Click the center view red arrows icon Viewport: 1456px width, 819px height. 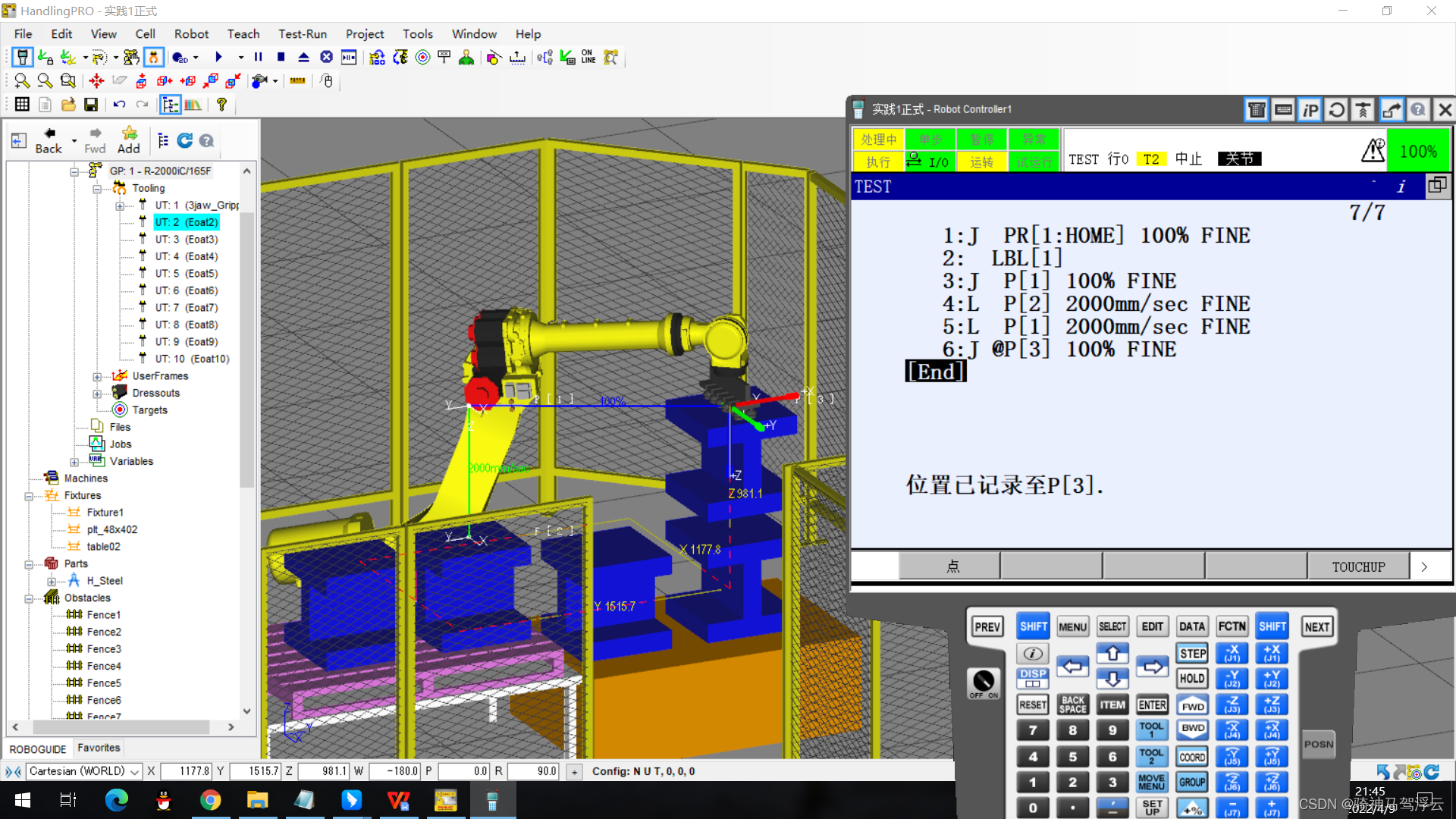click(x=96, y=80)
